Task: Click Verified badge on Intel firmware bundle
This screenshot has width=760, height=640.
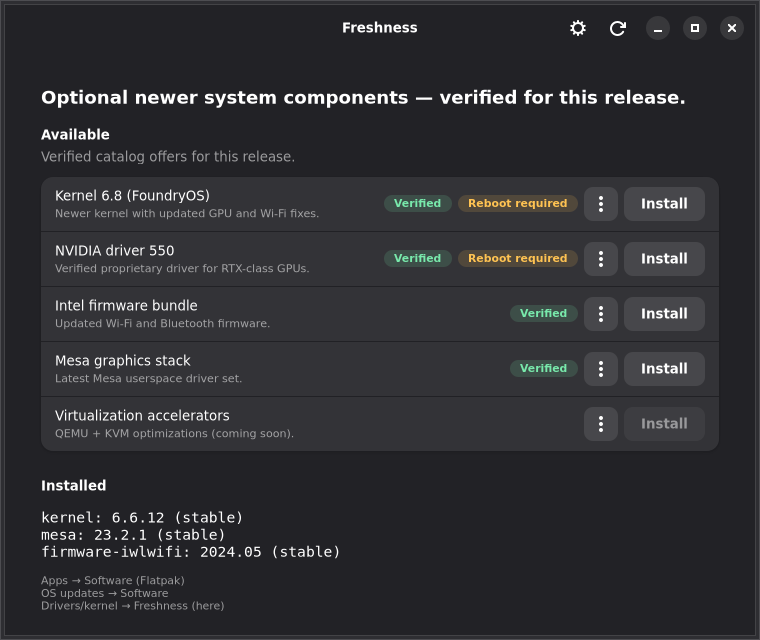Action: 543,314
